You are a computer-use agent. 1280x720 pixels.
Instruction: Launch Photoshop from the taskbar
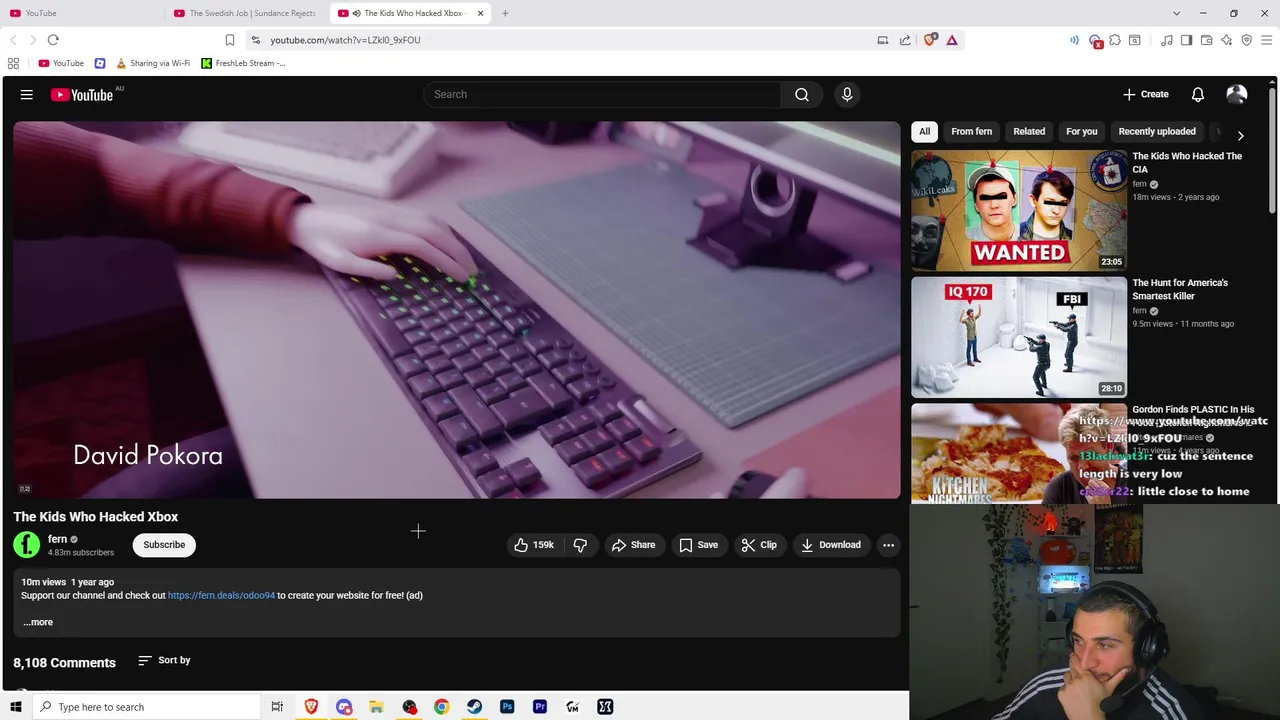pos(507,707)
